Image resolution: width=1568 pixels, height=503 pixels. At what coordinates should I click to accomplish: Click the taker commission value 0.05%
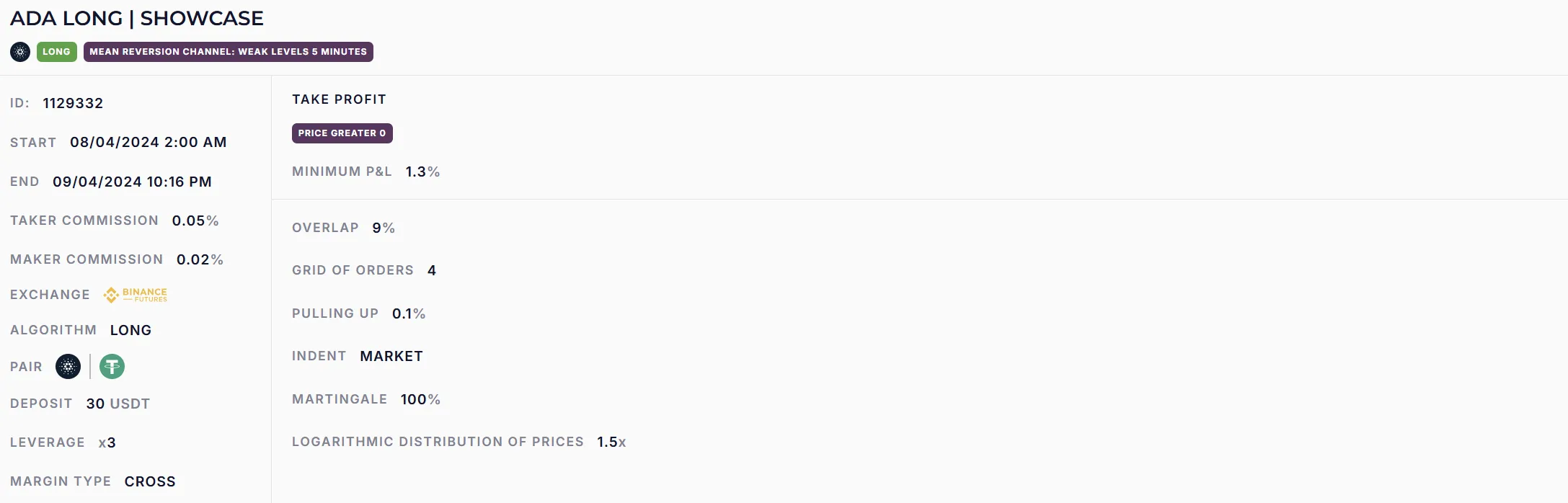[x=195, y=221]
